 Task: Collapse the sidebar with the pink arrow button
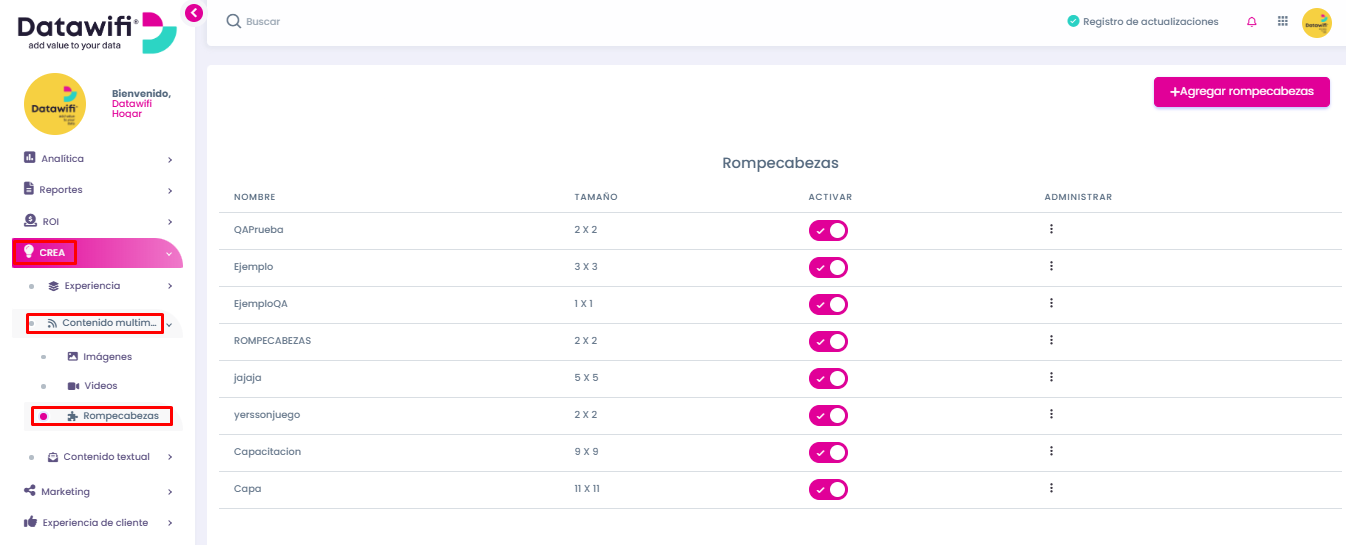(194, 12)
